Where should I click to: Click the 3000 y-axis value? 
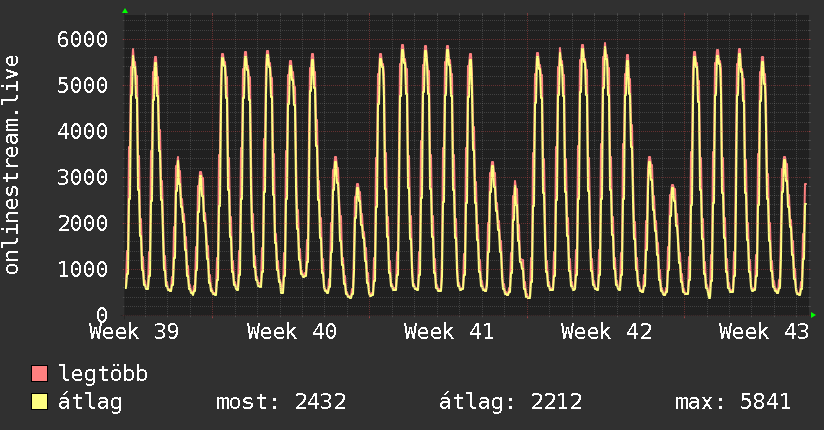83,177
